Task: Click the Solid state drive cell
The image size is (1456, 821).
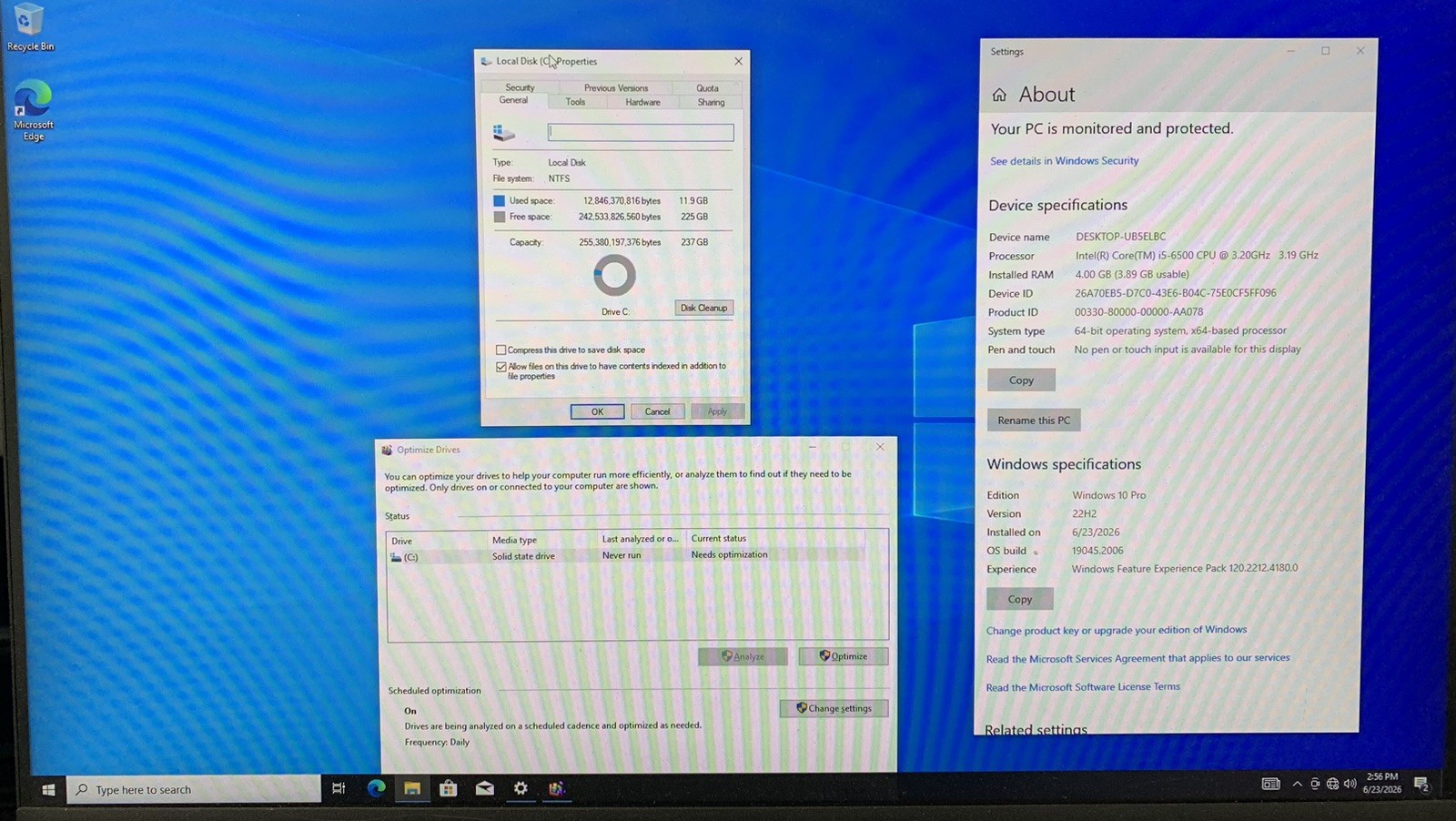Action: click(x=523, y=556)
